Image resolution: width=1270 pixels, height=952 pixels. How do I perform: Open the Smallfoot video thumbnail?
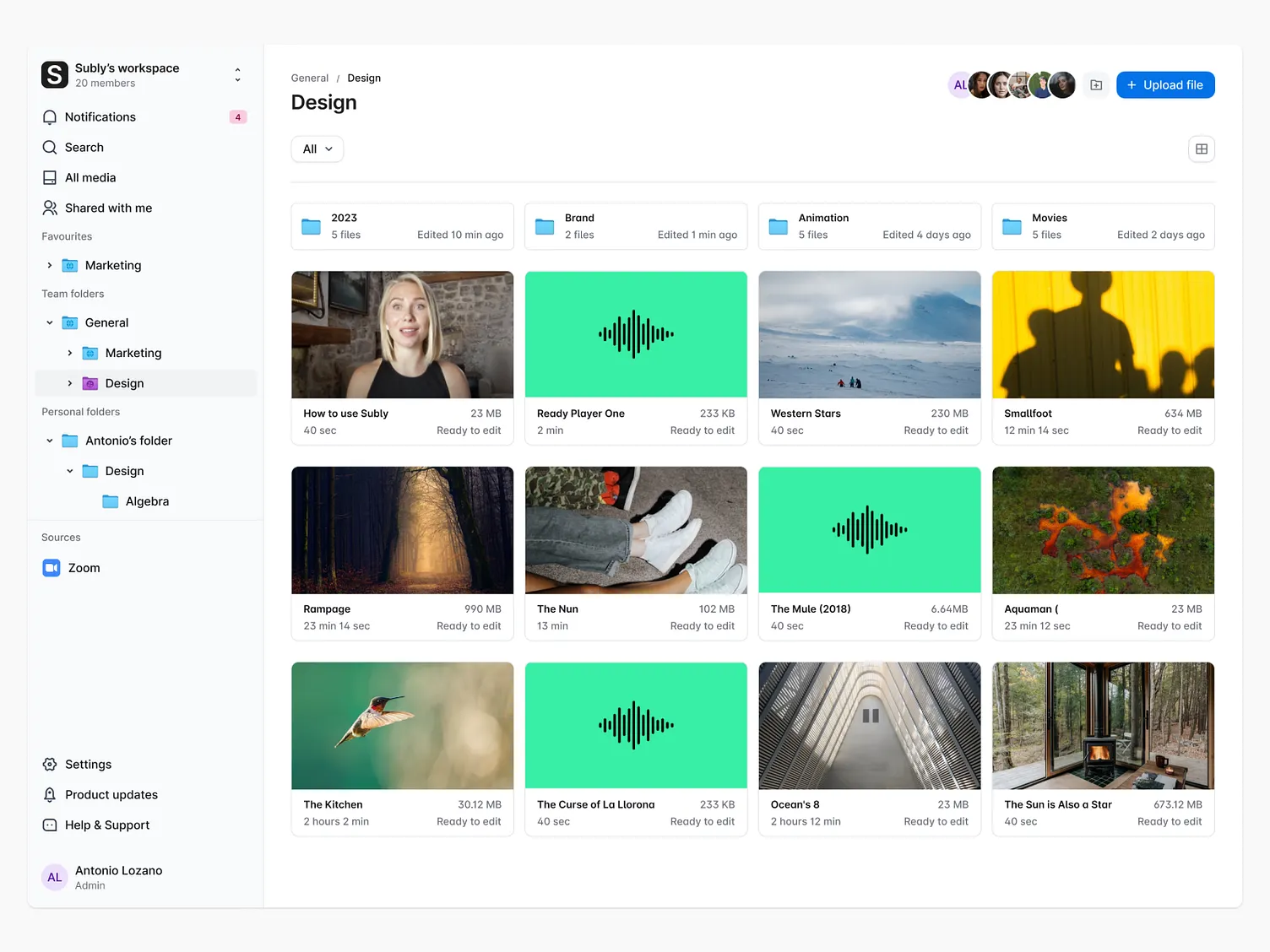click(1103, 334)
